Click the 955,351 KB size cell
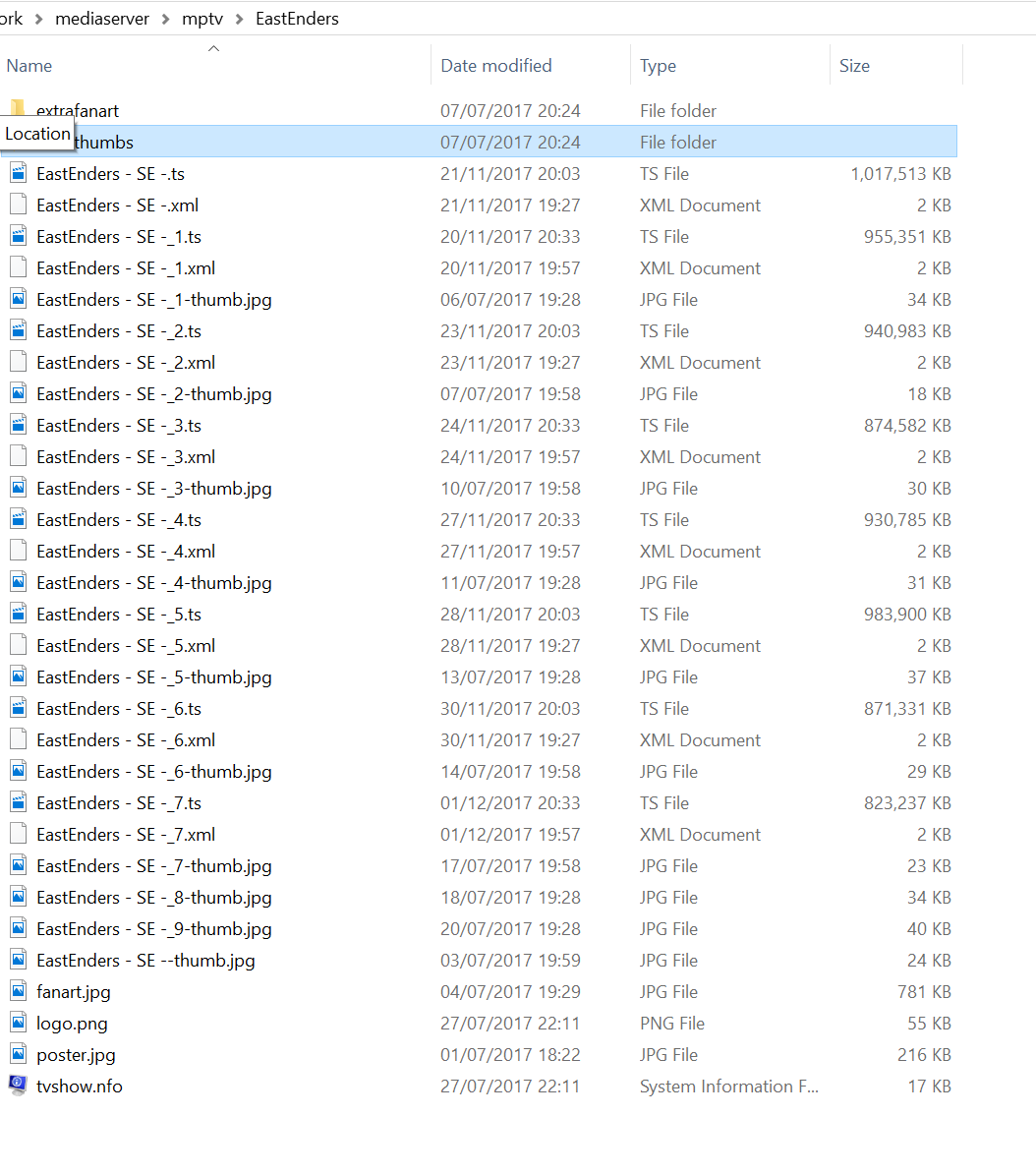 [x=907, y=237]
